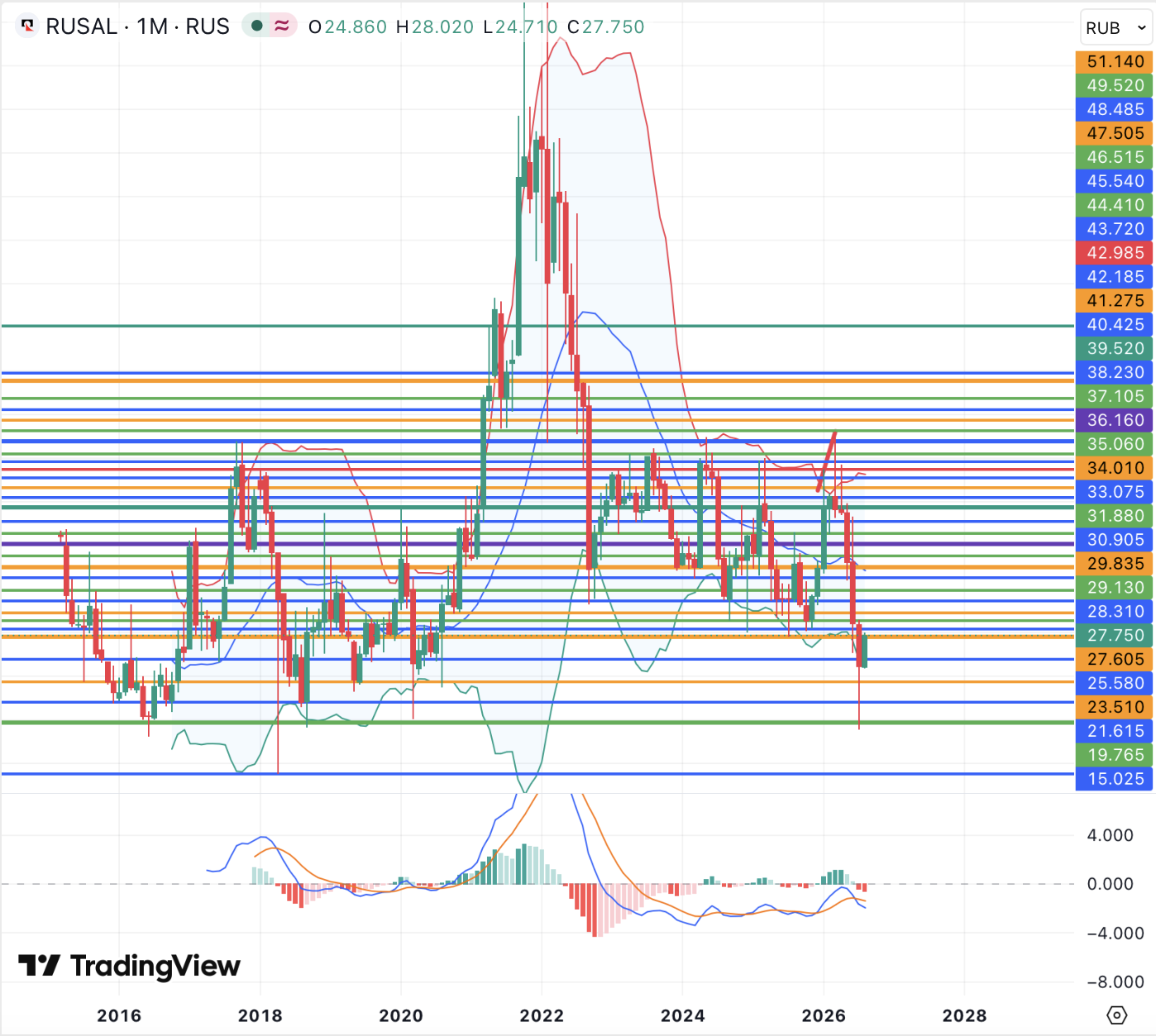The width and height of the screenshot is (1156, 1036).
Task: Click the 4.000 indicator scale value
Action: click(x=1110, y=835)
